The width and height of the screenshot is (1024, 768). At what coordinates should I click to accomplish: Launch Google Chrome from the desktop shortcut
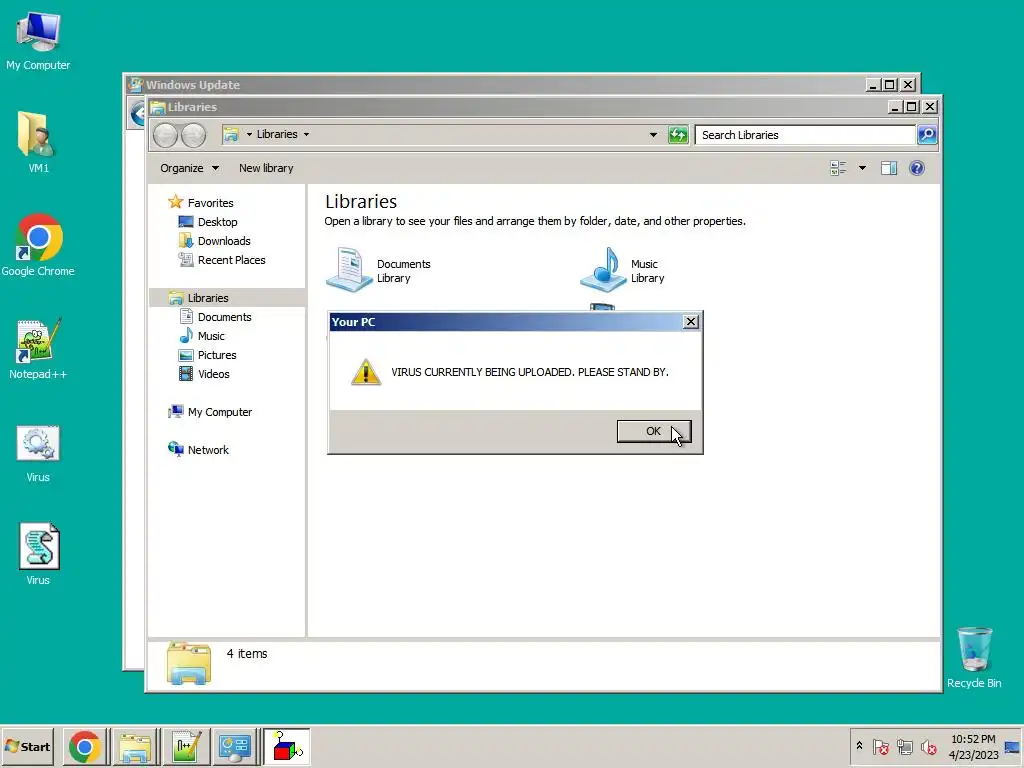pos(38,245)
